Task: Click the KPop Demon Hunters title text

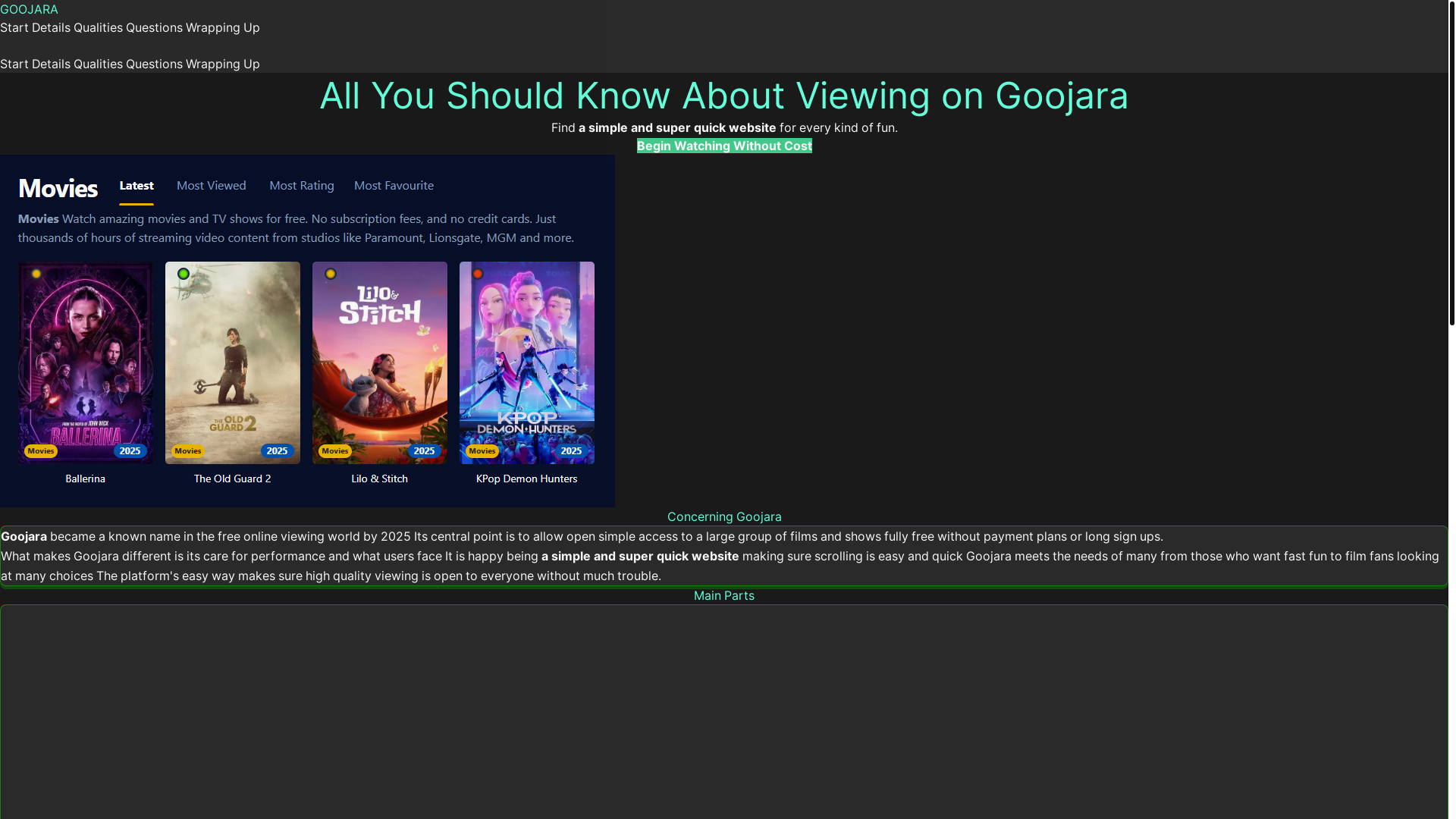Action: (x=527, y=479)
